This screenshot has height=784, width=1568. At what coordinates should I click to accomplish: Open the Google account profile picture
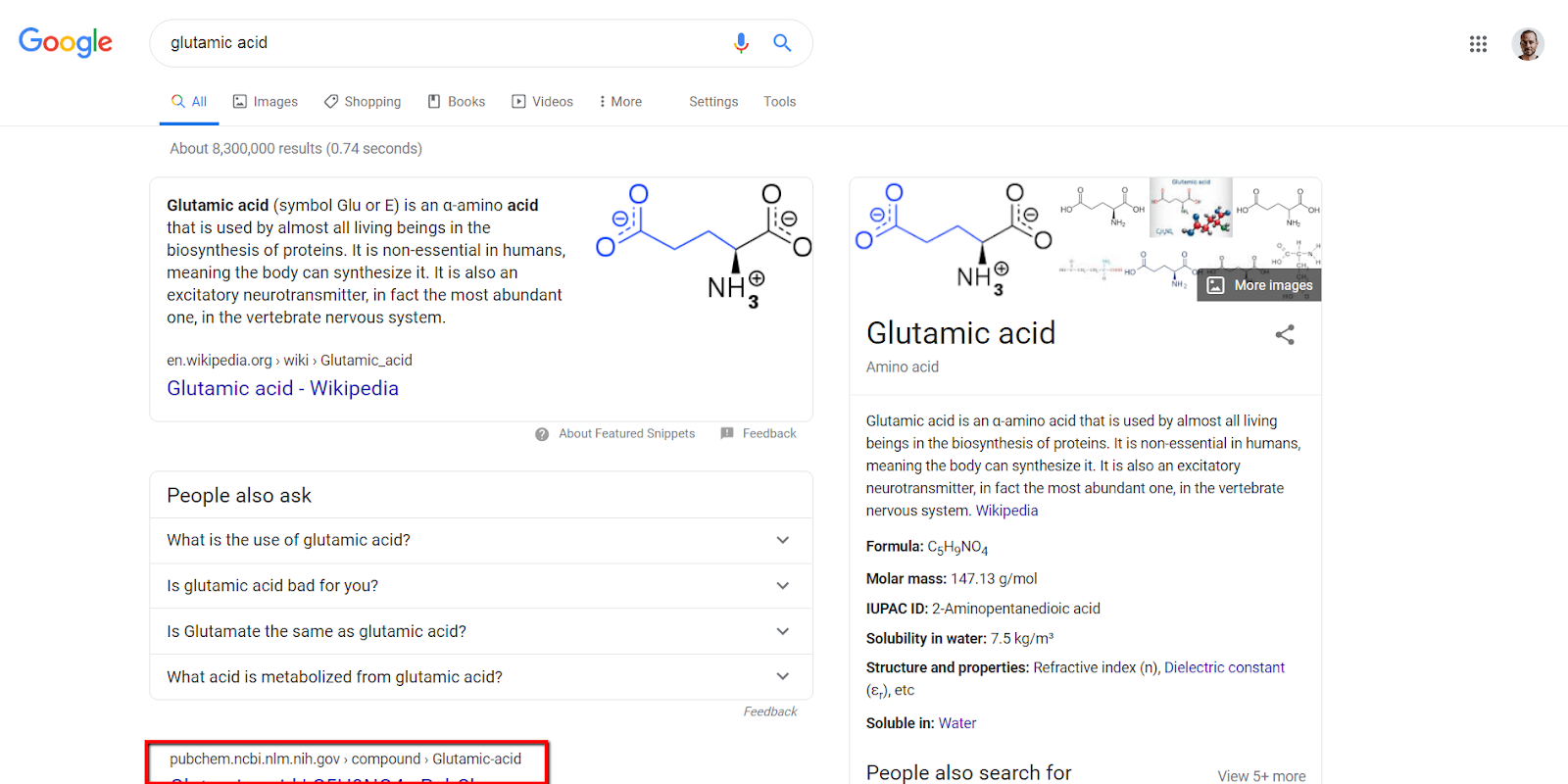coord(1528,44)
